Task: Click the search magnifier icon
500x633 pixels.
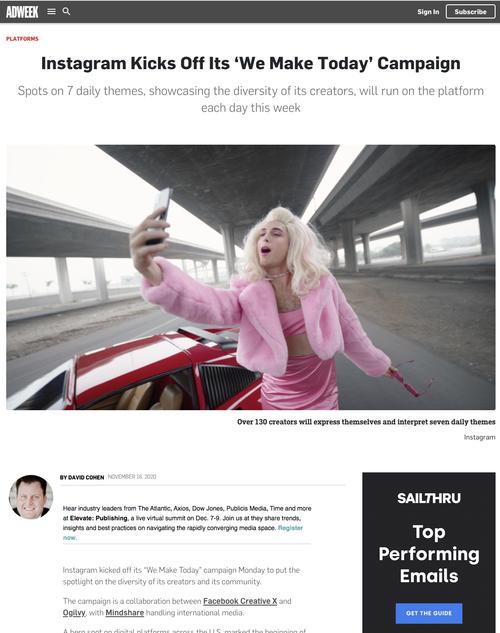Action: click(x=67, y=11)
